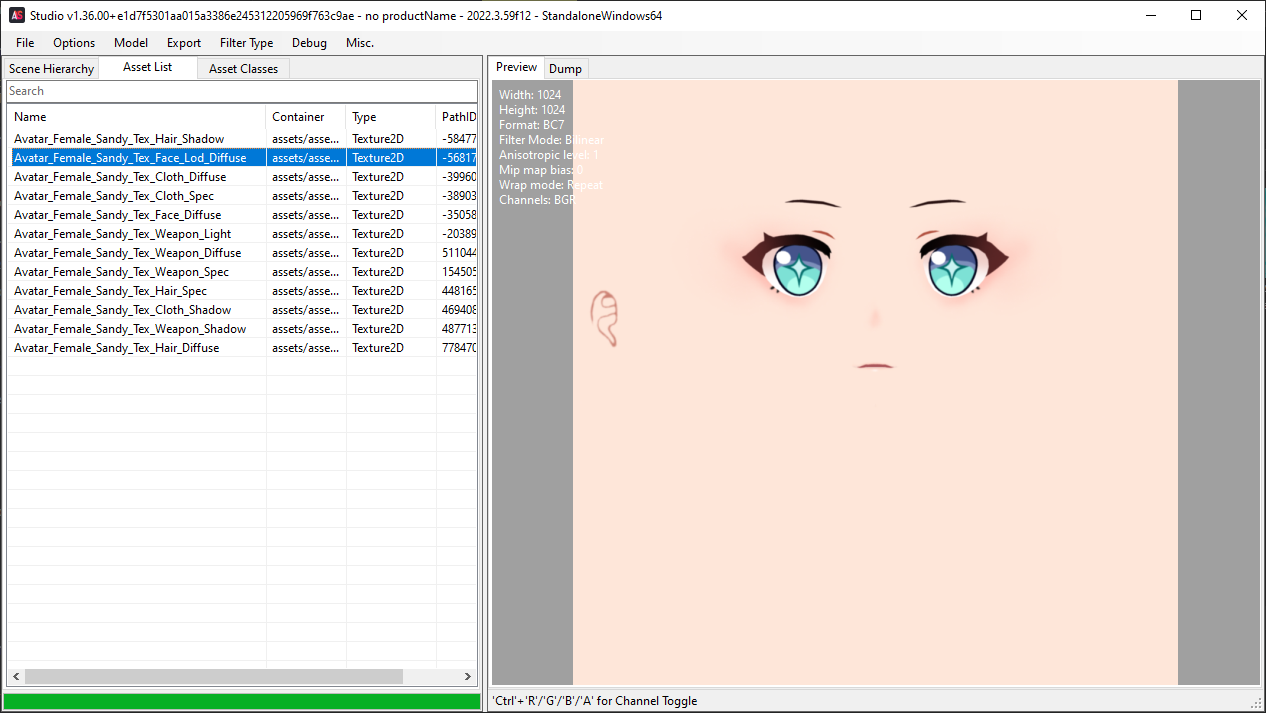The image size is (1266, 713).
Task: Sort by the Type column header
Action: [391, 117]
